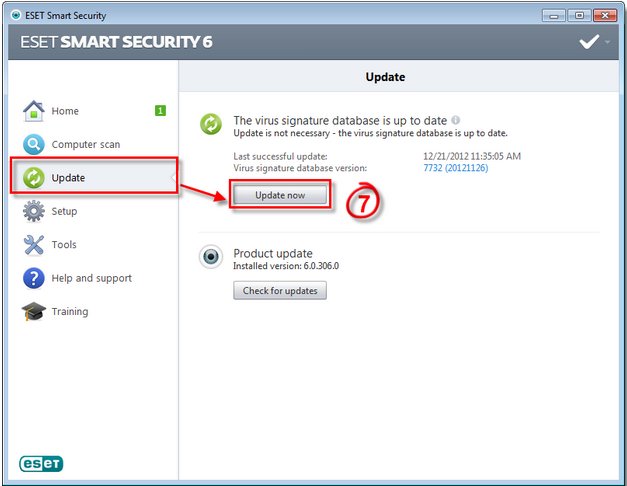
Task: Click the ESET logo at bottom left
Action: pyautogui.click(x=41, y=464)
